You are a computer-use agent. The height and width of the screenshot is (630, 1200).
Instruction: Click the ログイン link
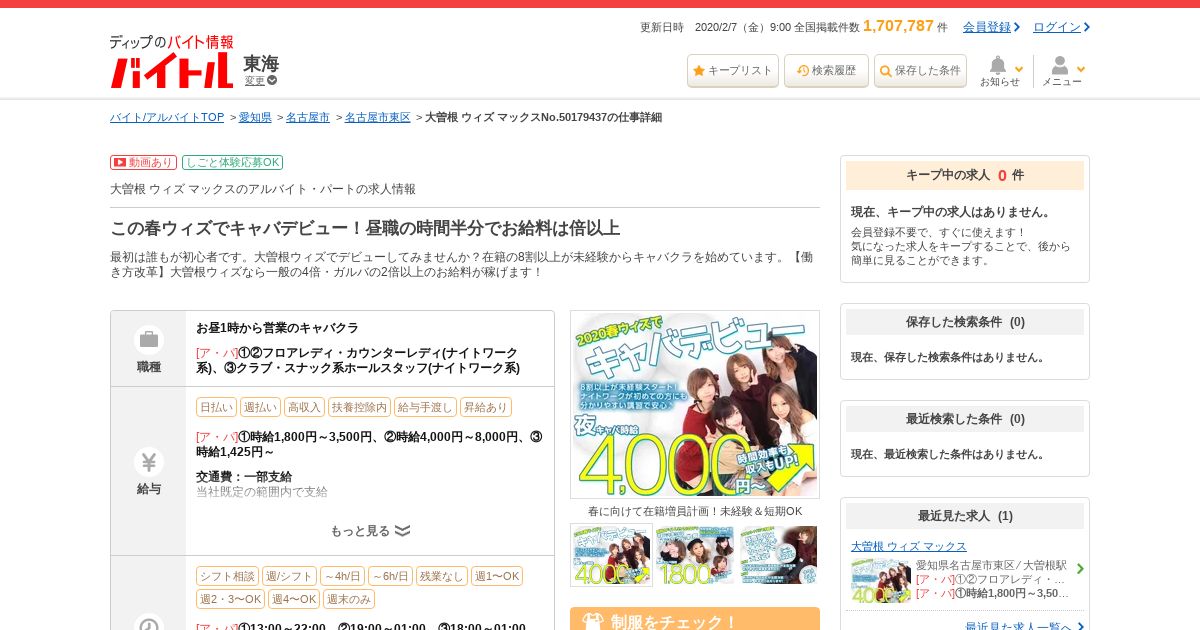pyautogui.click(x=1061, y=27)
